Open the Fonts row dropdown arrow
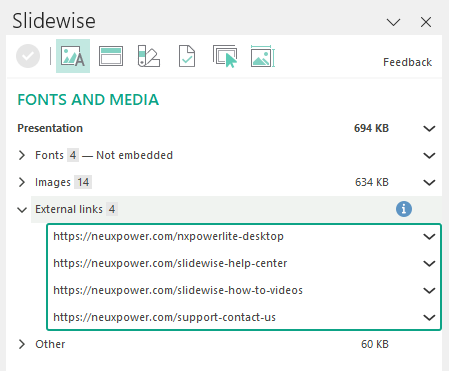Viewport: 449px width, 371px height. click(429, 156)
